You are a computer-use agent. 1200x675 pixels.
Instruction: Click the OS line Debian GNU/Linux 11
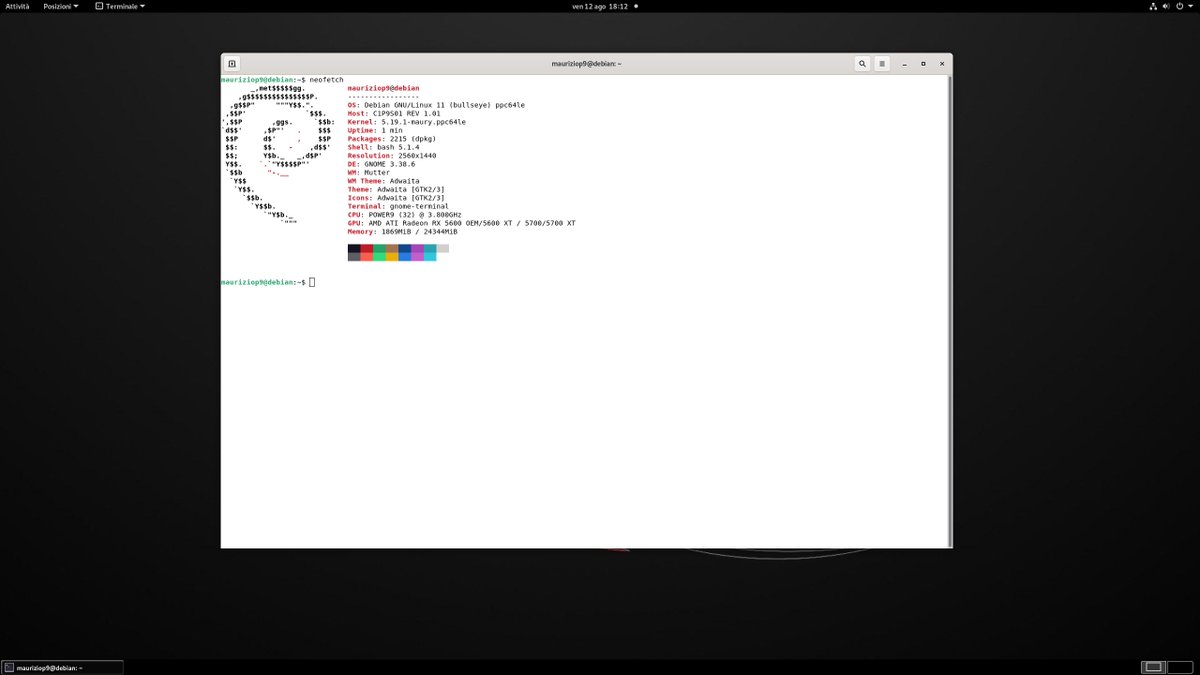point(436,105)
